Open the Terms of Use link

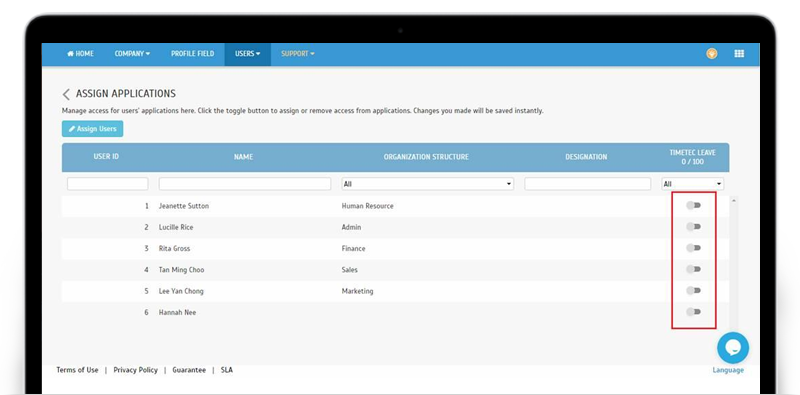point(77,370)
